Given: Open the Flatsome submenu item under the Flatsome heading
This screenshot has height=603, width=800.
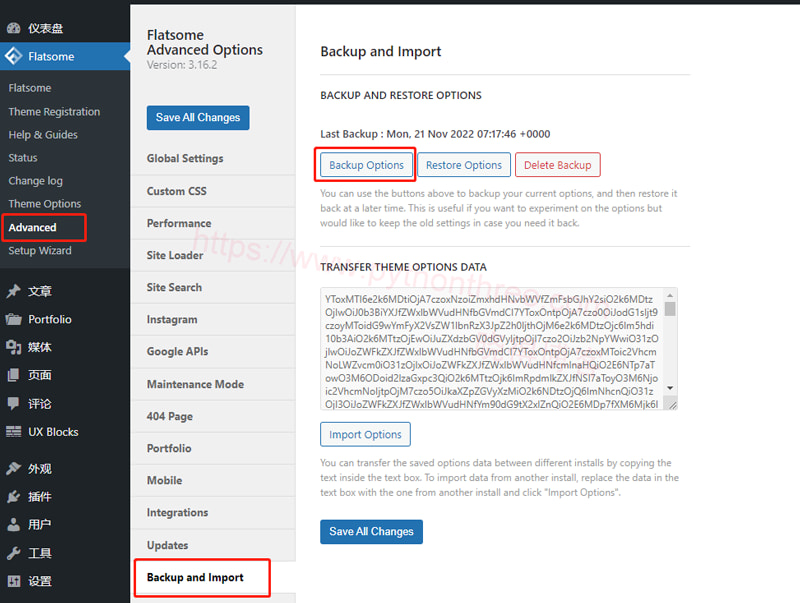Looking at the screenshot, I should (x=30, y=88).
